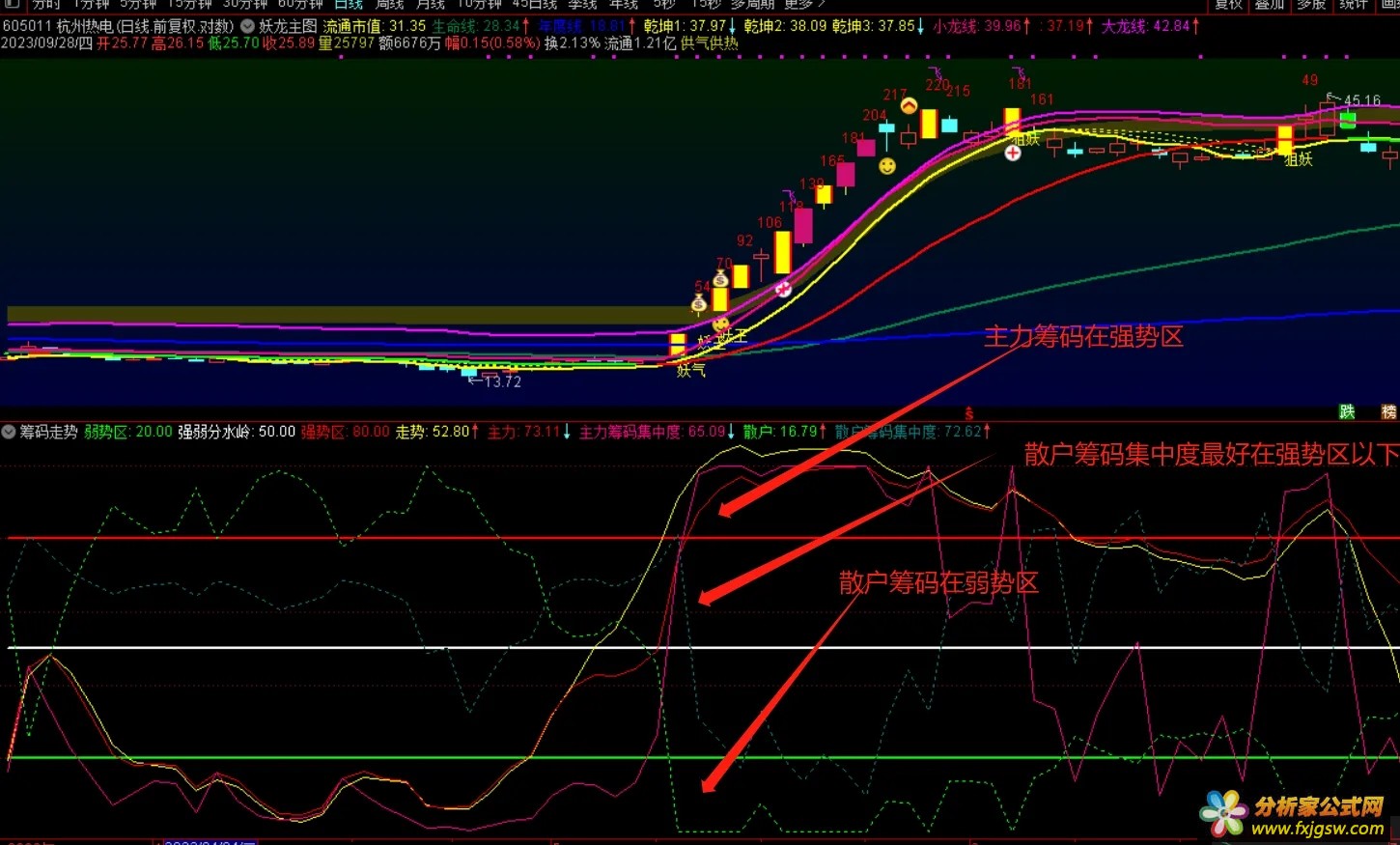Click the 统计 statistics button
Screen dimensions: 1400x845
(x=1353, y=5)
